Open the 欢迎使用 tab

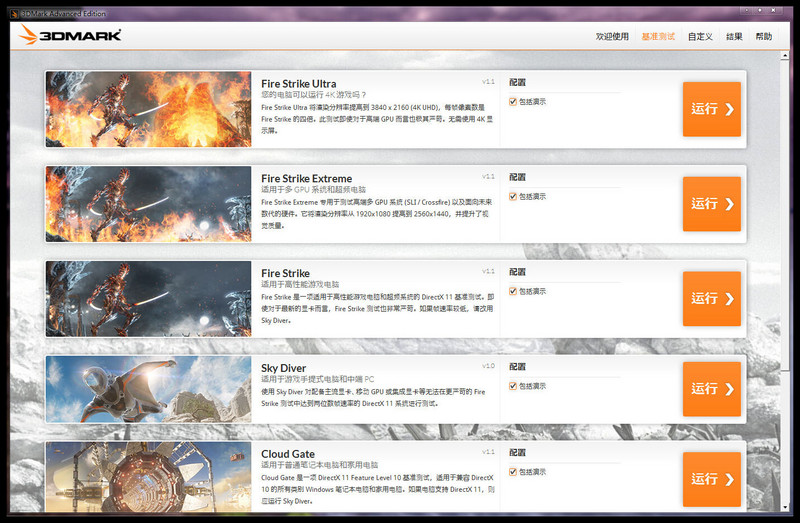[x=612, y=36]
